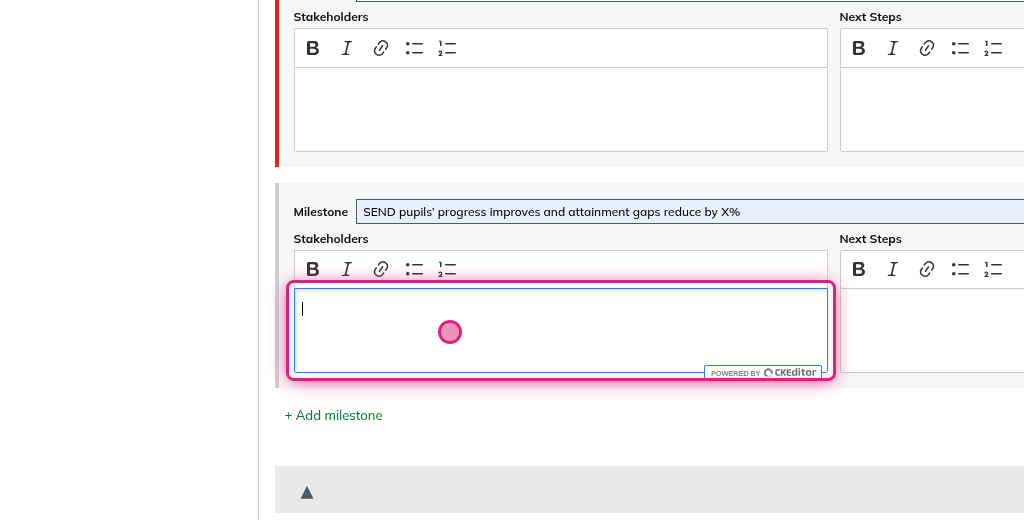1024x520 pixels.
Task: Click the + Add milestone link
Action: pyautogui.click(x=334, y=415)
